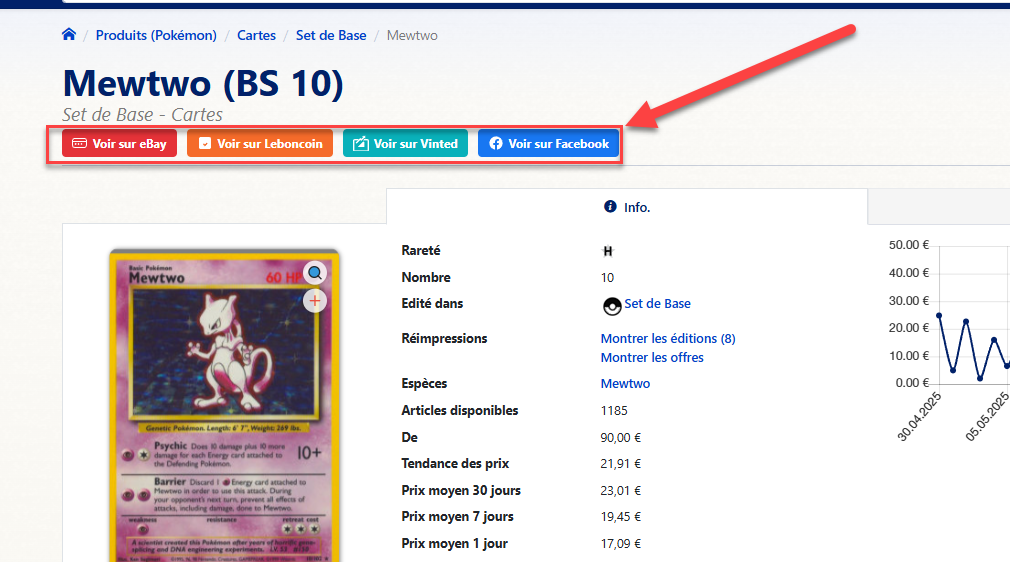
Task: Expand Montrer les éditions (8)
Action: click(x=667, y=338)
